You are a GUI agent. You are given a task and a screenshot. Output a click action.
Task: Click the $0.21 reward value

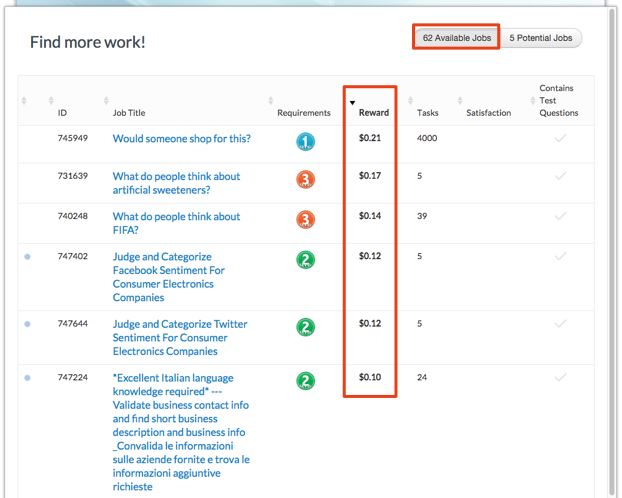click(x=370, y=138)
